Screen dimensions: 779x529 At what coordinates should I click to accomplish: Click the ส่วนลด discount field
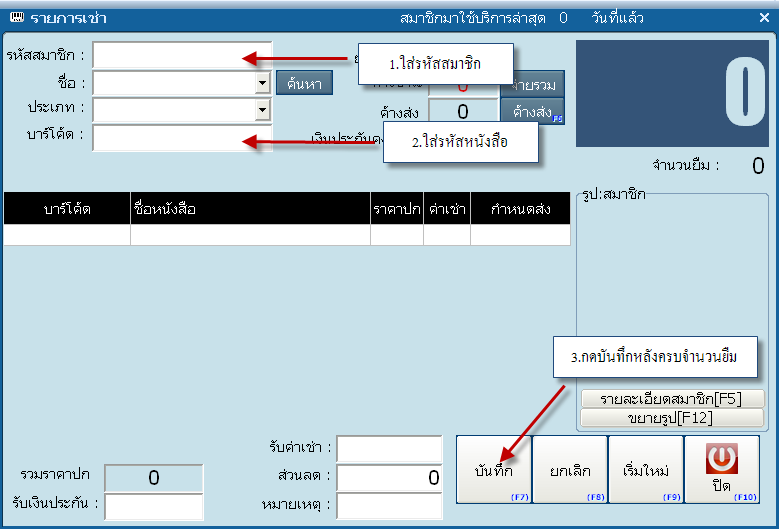click(x=389, y=478)
